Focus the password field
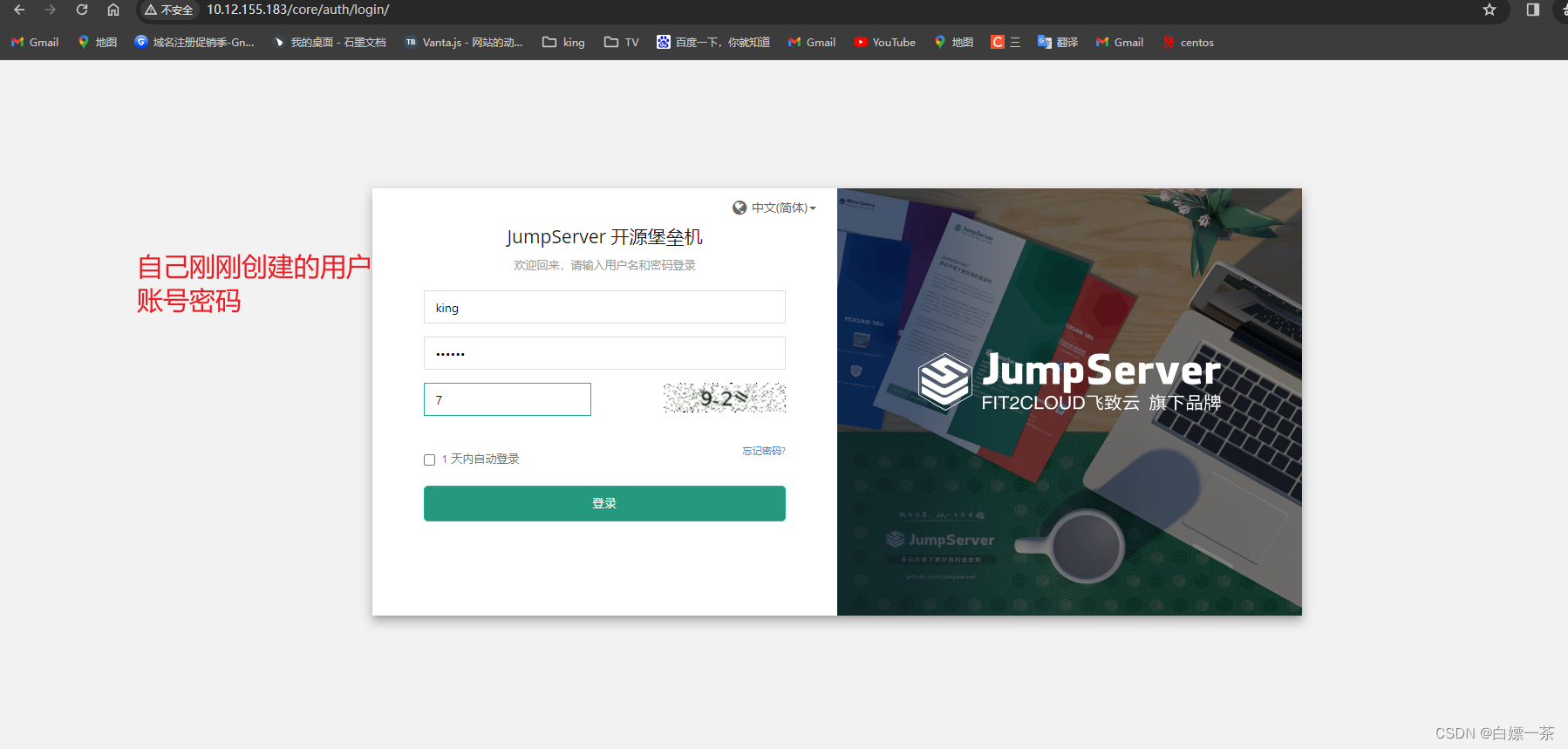This screenshot has height=749, width=1568. click(604, 353)
